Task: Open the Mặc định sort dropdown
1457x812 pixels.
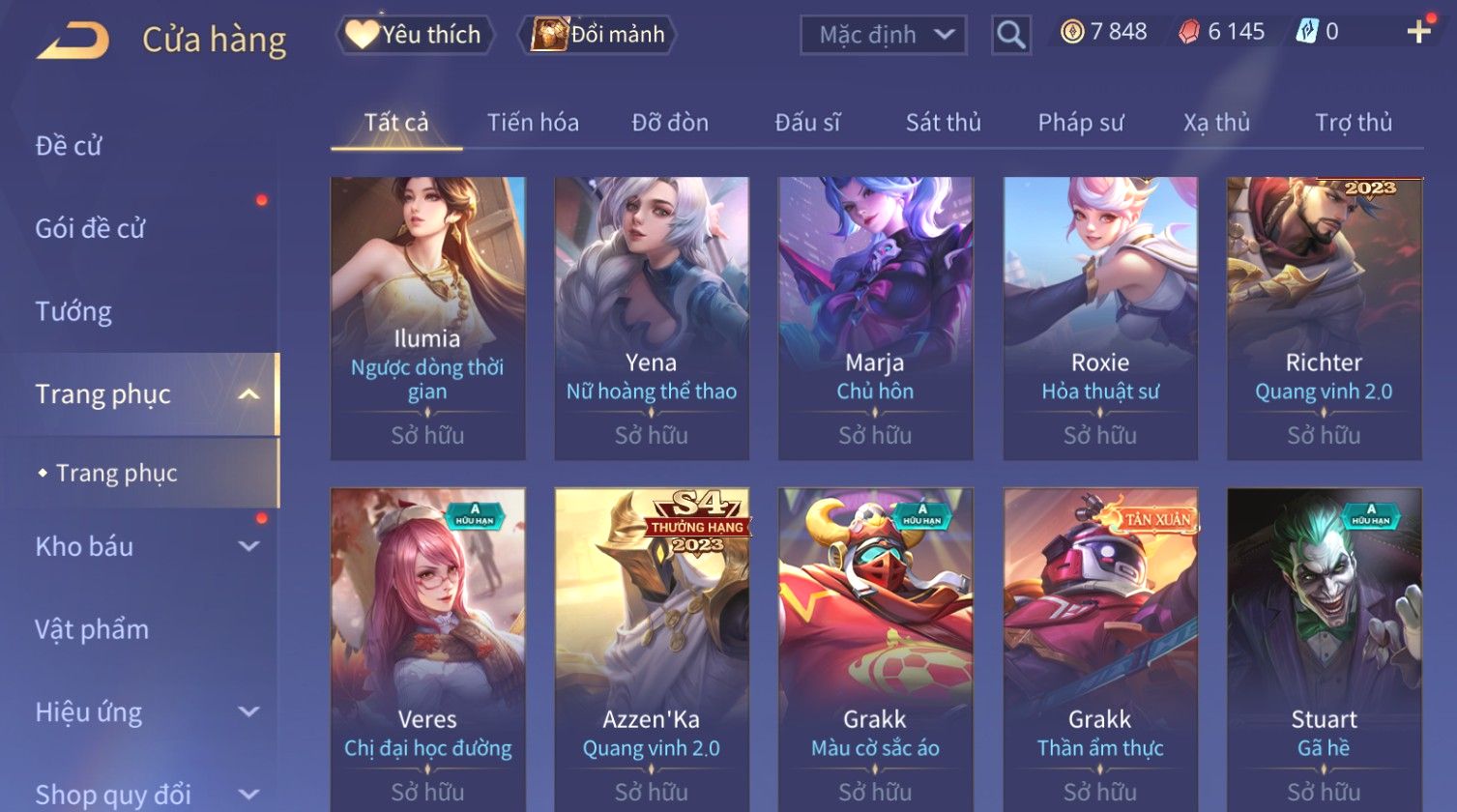Action: (x=883, y=35)
